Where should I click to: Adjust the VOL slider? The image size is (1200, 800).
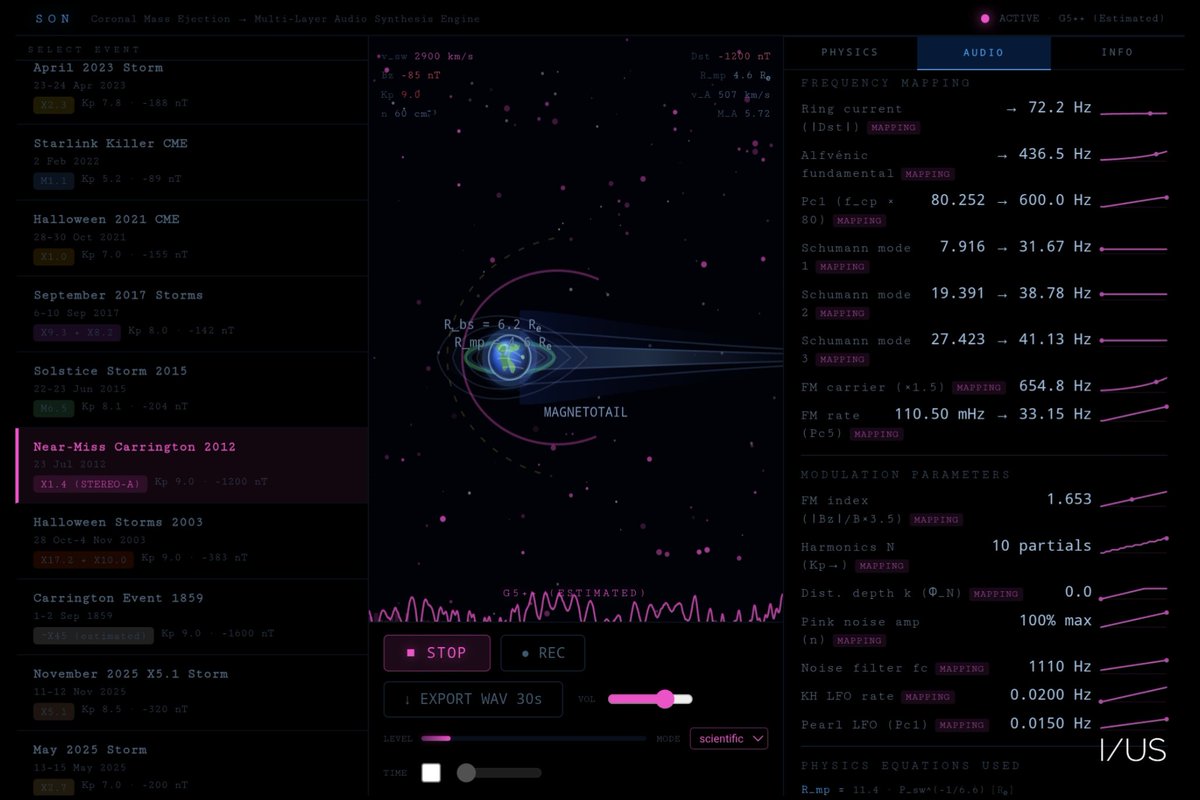650,699
